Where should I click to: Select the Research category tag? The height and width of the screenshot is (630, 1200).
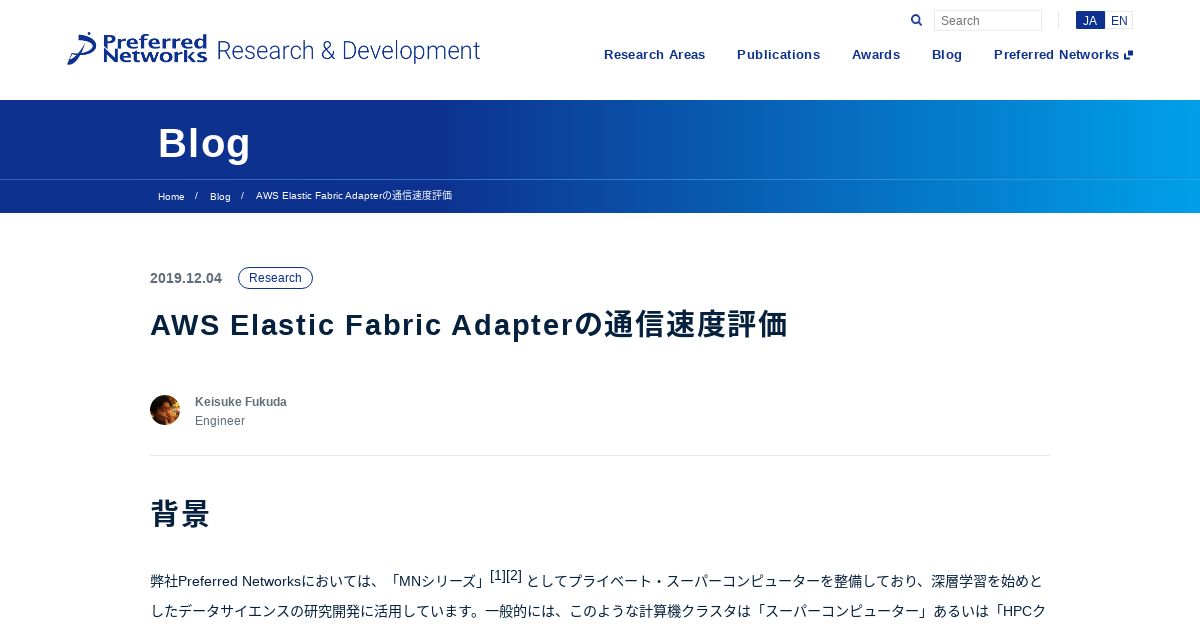pos(275,278)
